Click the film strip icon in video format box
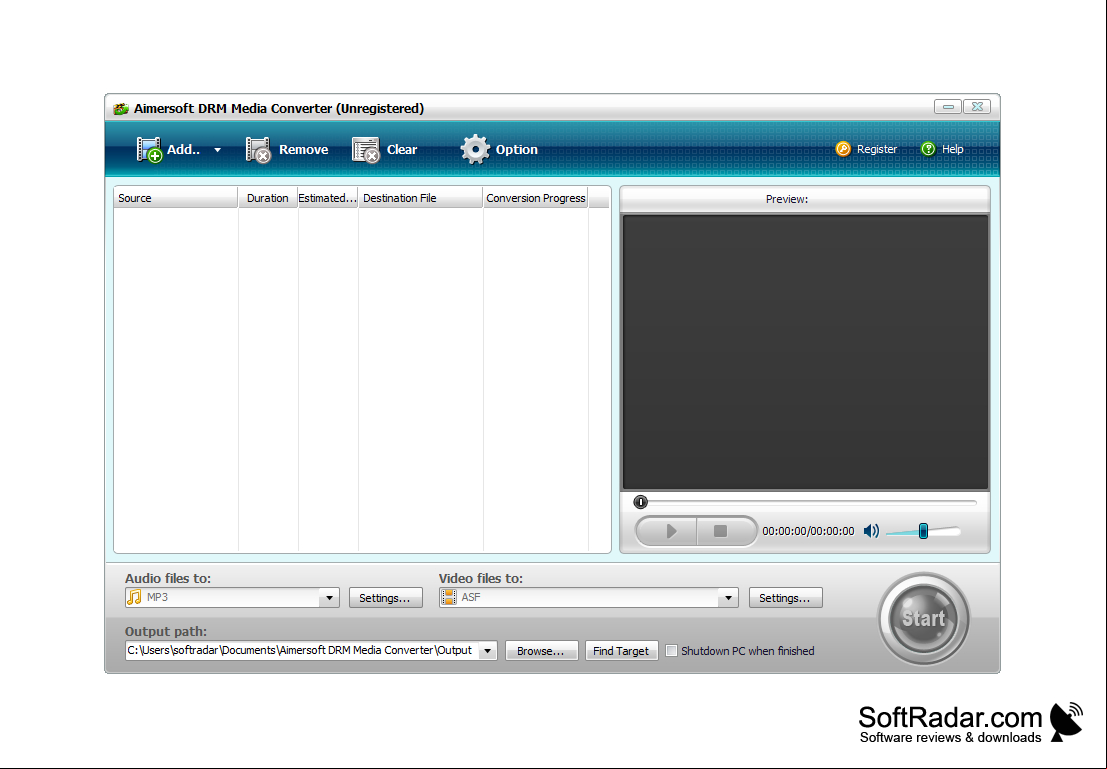1107x769 pixels. 449,597
